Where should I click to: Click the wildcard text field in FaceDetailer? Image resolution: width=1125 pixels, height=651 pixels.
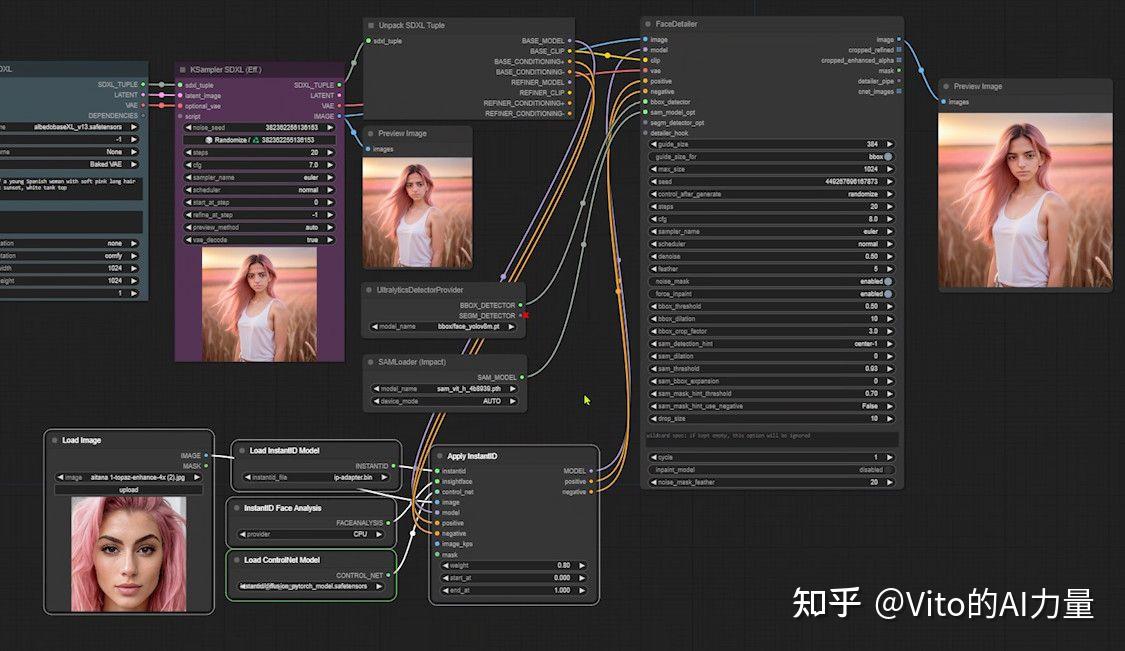point(768,436)
